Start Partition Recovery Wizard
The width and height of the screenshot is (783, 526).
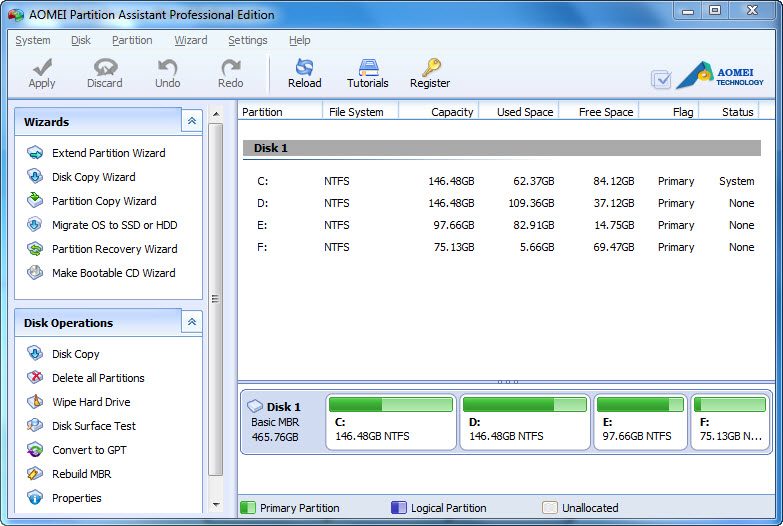pyautogui.click(x=115, y=249)
